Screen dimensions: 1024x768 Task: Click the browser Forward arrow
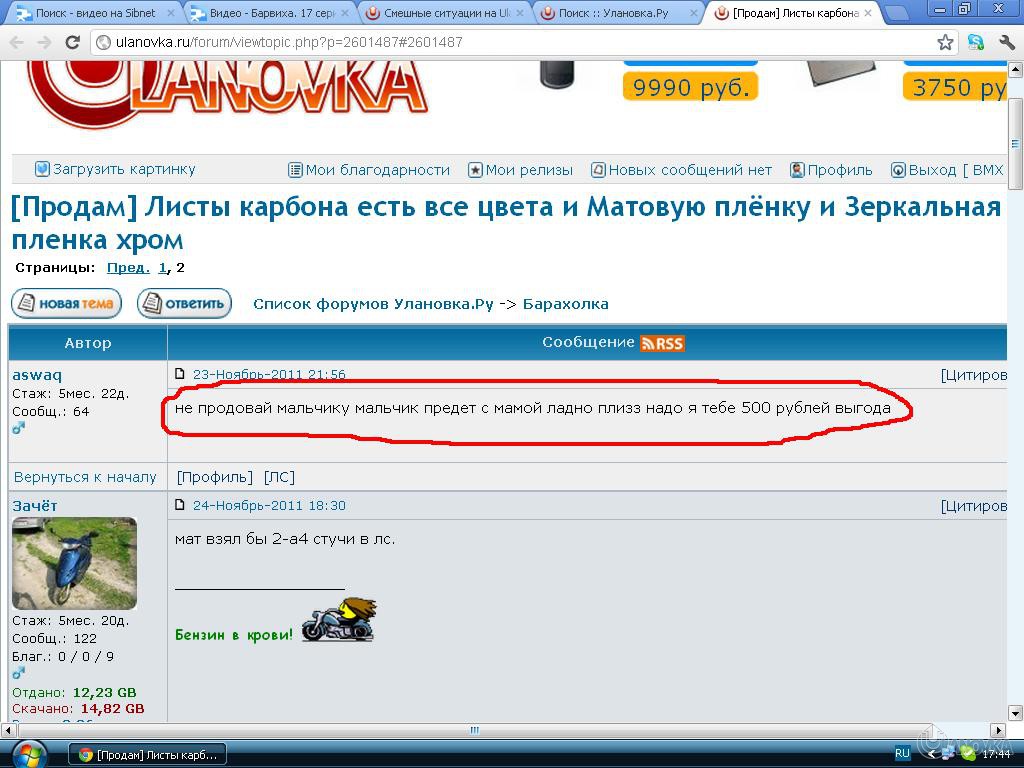(44, 42)
